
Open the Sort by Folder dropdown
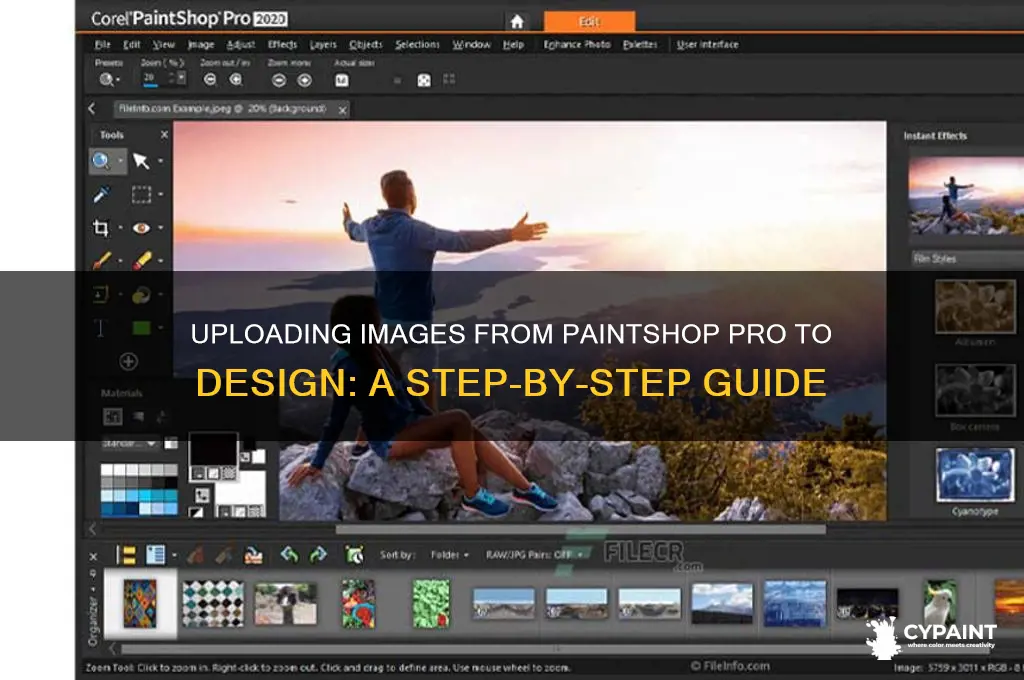(x=449, y=555)
